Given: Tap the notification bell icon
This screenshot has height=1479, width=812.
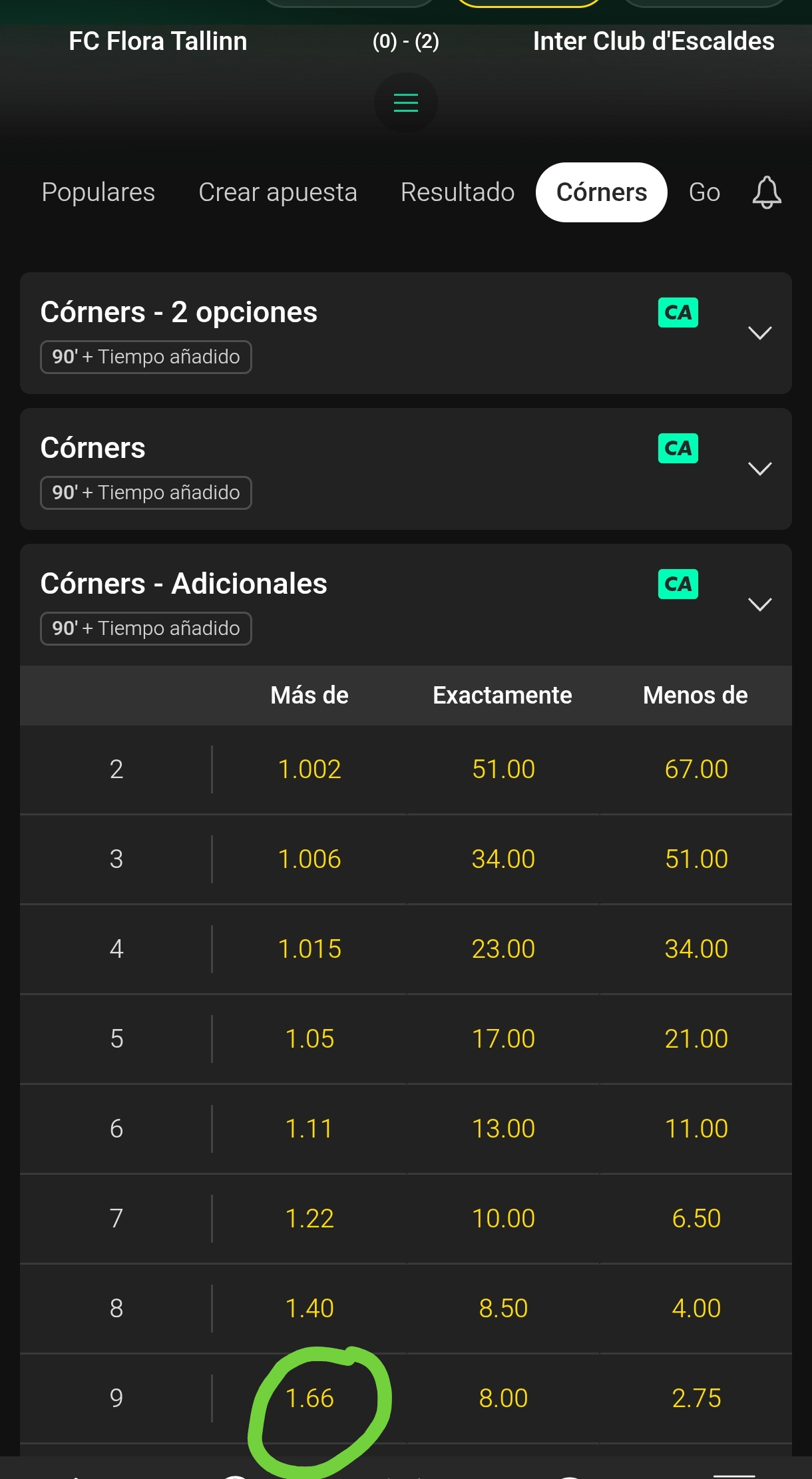Looking at the screenshot, I should coord(767,192).
